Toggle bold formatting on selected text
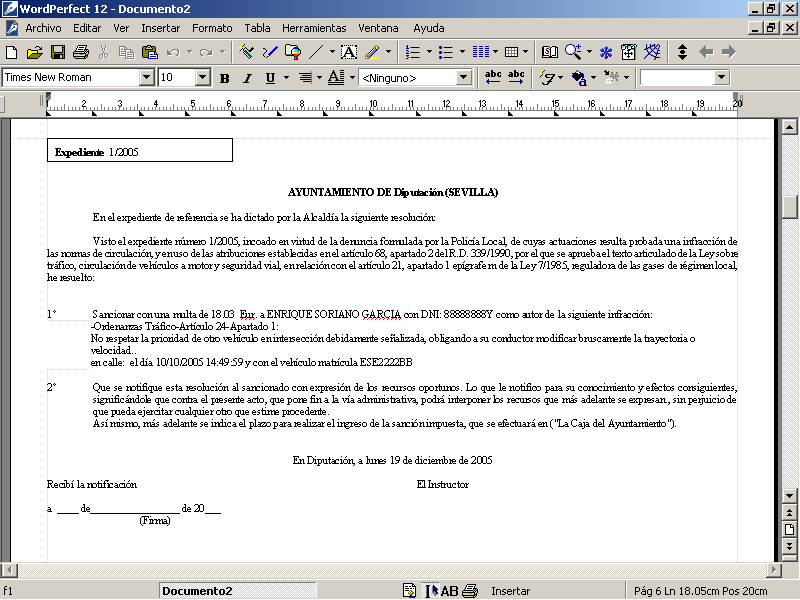The height and width of the screenshot is (600, 800). pyautogui.click(x=224, y=77)
